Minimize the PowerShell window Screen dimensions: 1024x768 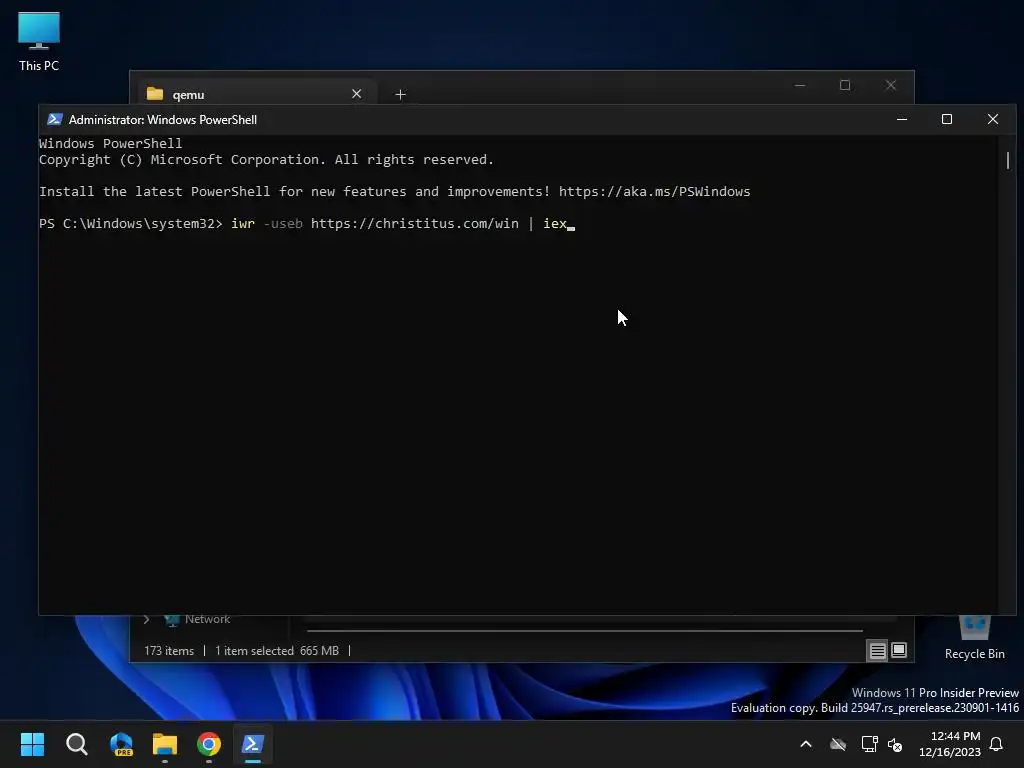click(x=902, y=120)
